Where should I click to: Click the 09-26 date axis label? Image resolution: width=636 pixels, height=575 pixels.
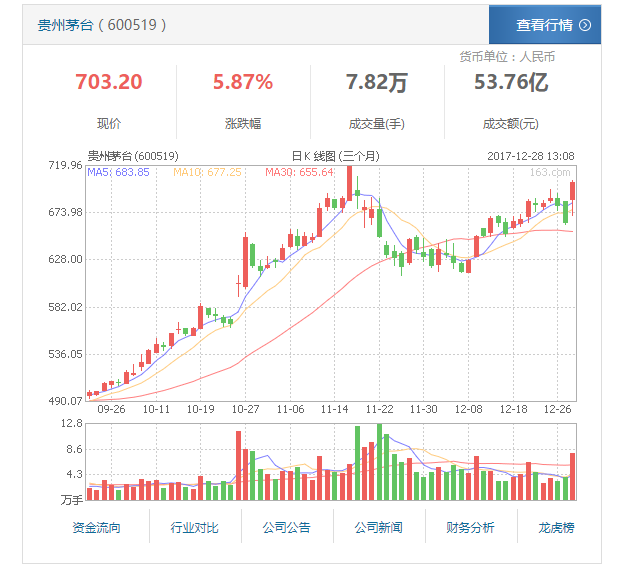(x=111, y=409)
